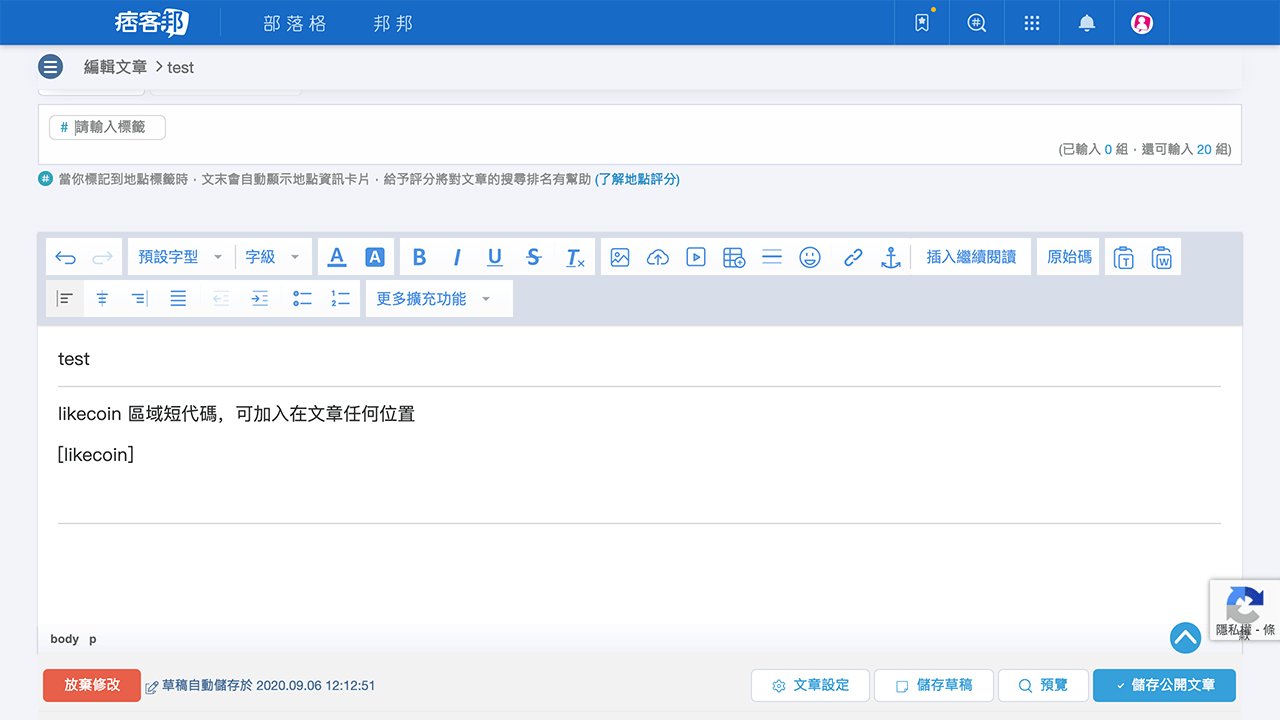Toggle italic formatting

tap(457, 257)
